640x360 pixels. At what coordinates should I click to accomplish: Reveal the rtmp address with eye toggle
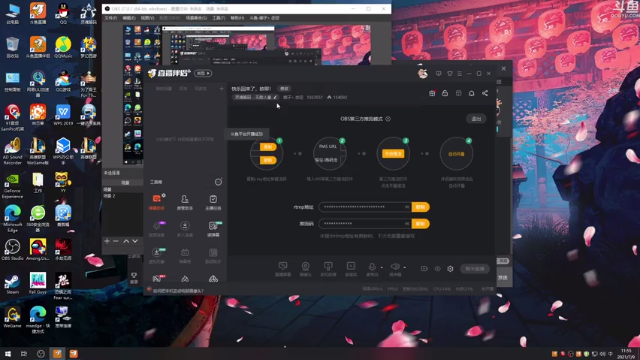coord(407,207)
